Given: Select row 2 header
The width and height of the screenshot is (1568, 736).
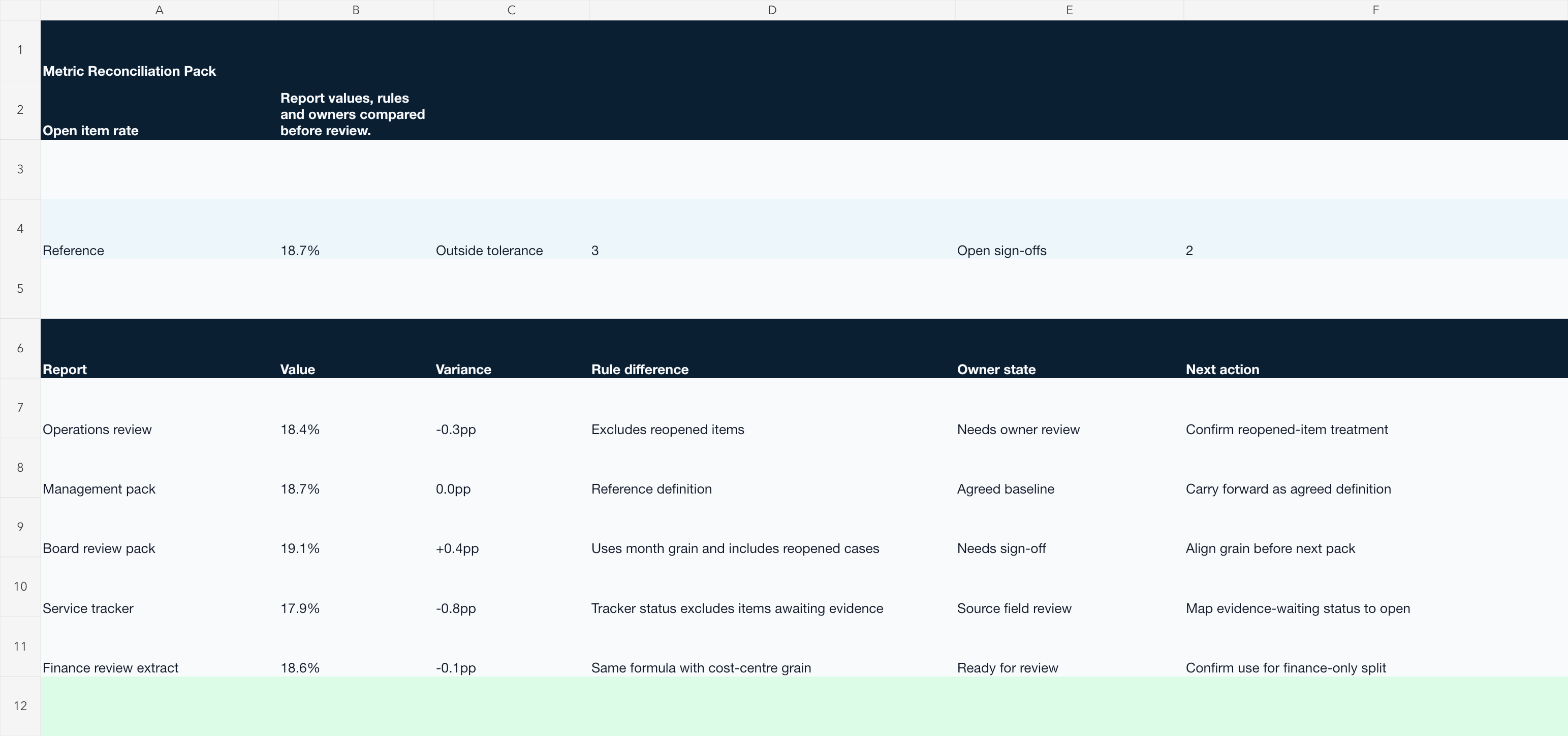Looking at the screenshot, I should click(20, 110).
